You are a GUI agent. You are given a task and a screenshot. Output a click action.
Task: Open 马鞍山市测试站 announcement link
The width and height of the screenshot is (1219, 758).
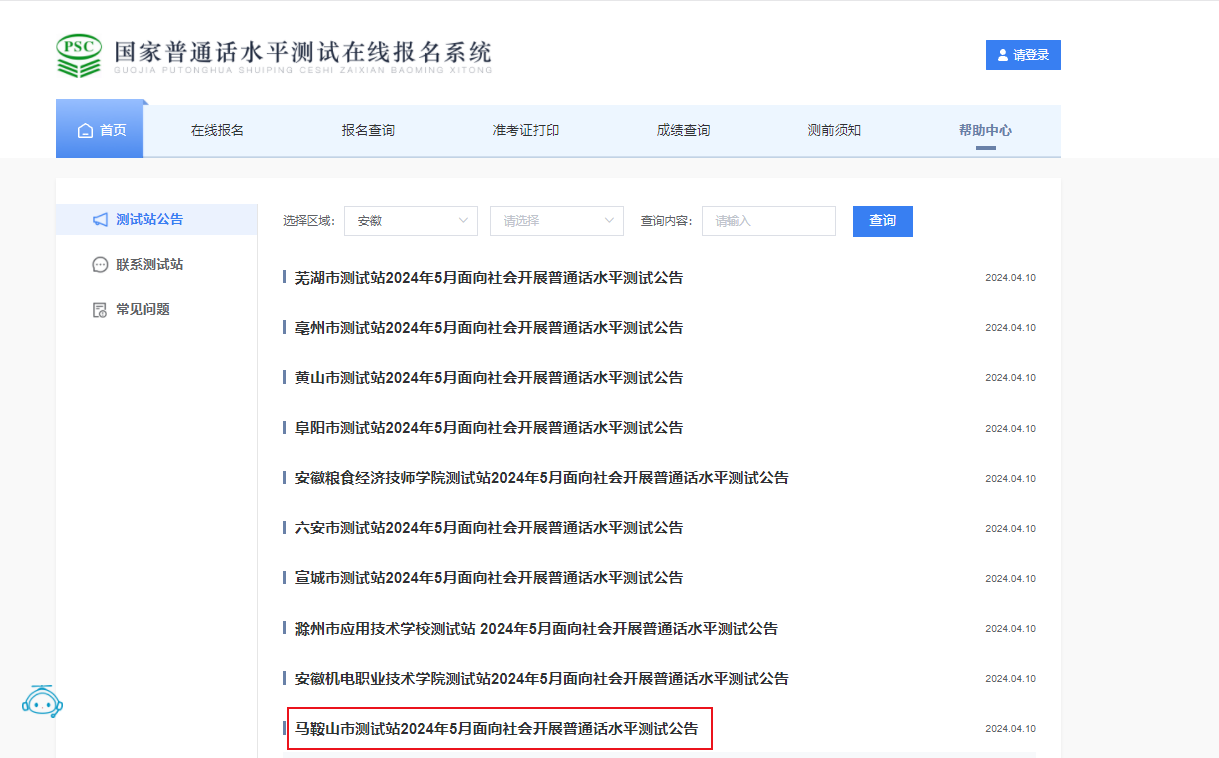pyautogui.click(x=497, y=729)
